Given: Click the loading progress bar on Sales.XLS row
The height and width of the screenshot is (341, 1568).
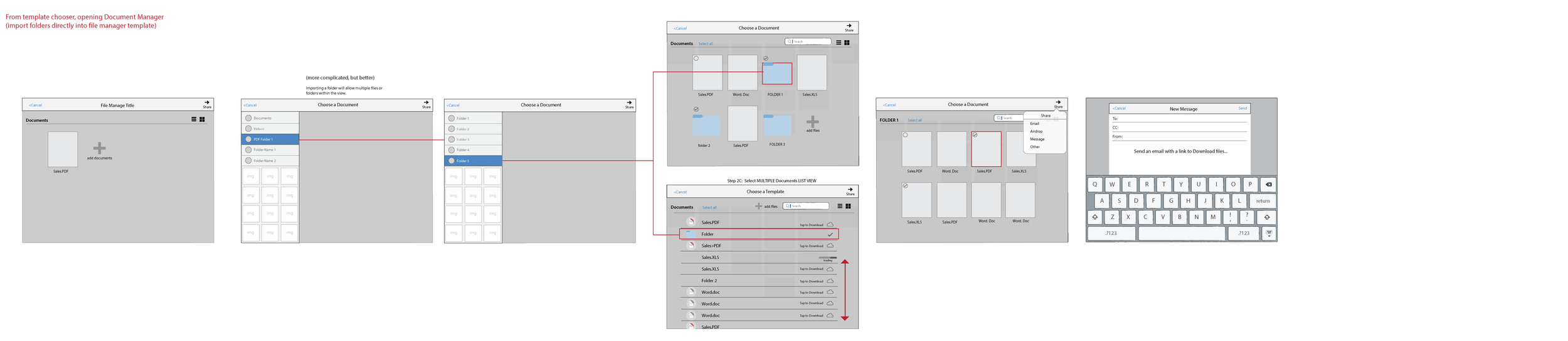Looking at the screenshot, I should point(828,257).
